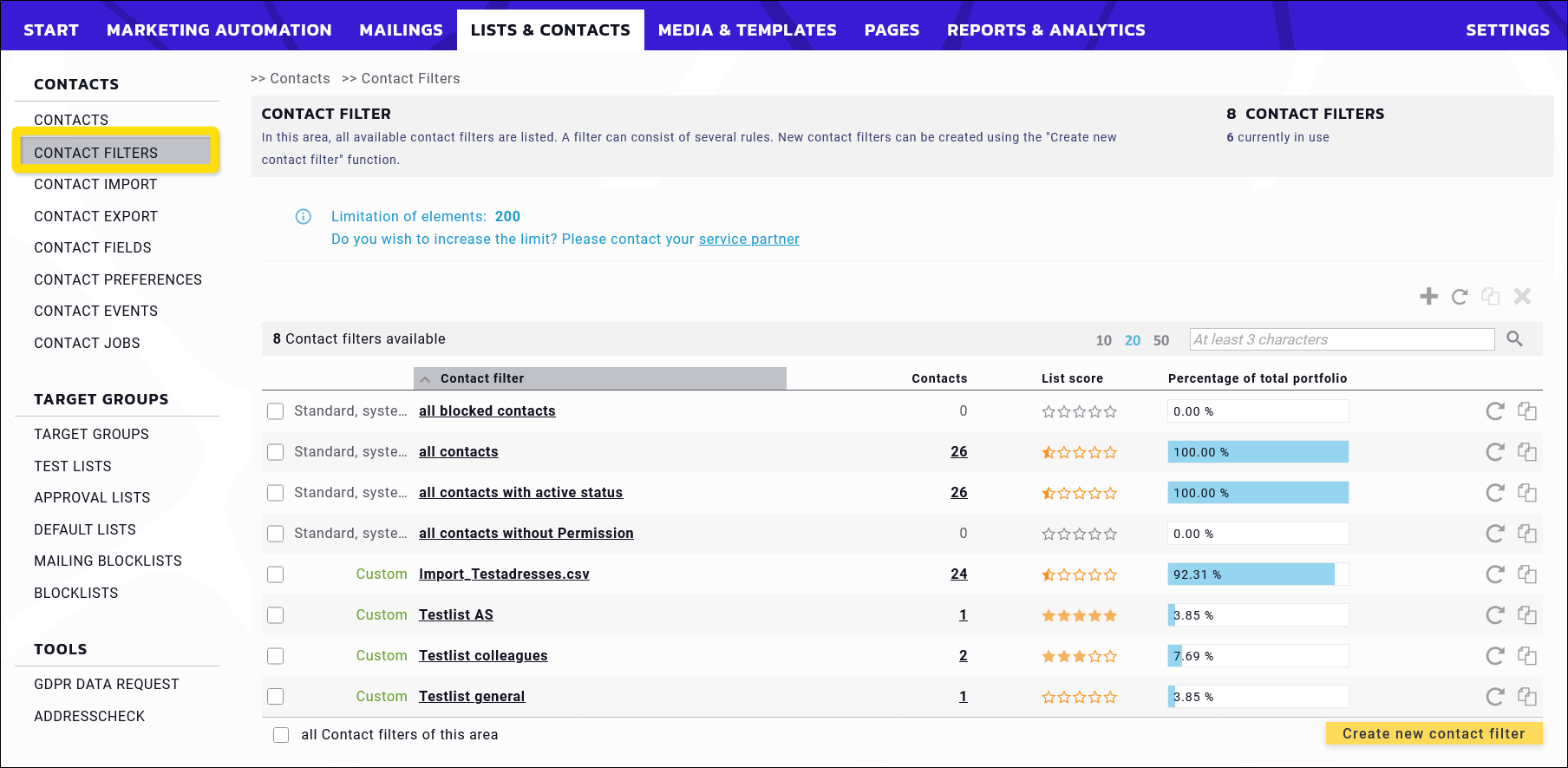This screenshot has height=768, width=1568.
Task: Click the delete X icon in toolbar
Action: click(1522, 297)
